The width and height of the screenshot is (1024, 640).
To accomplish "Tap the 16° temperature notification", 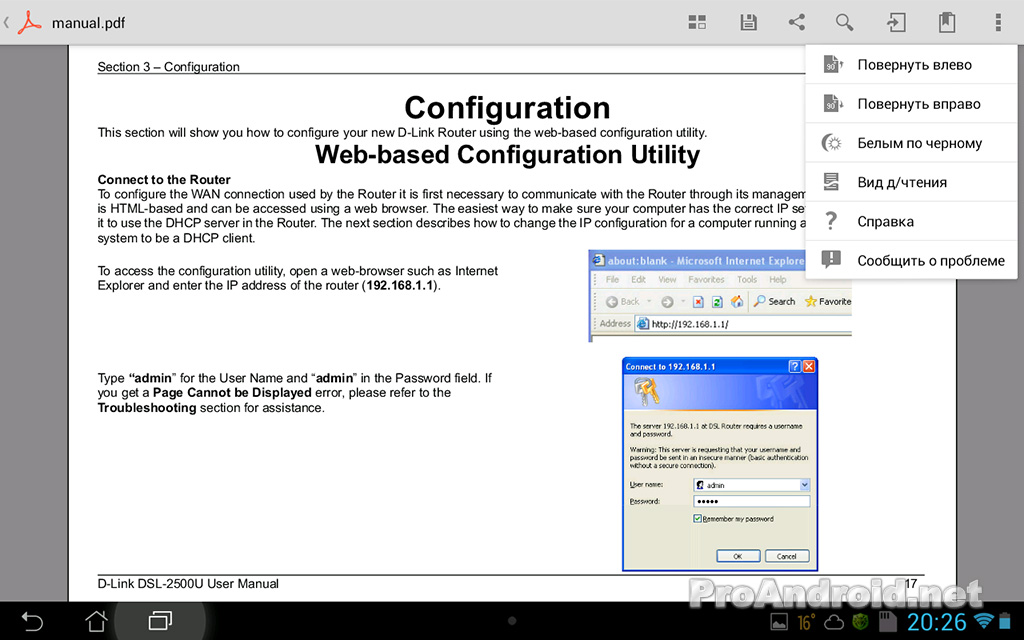I will point(806,622).
